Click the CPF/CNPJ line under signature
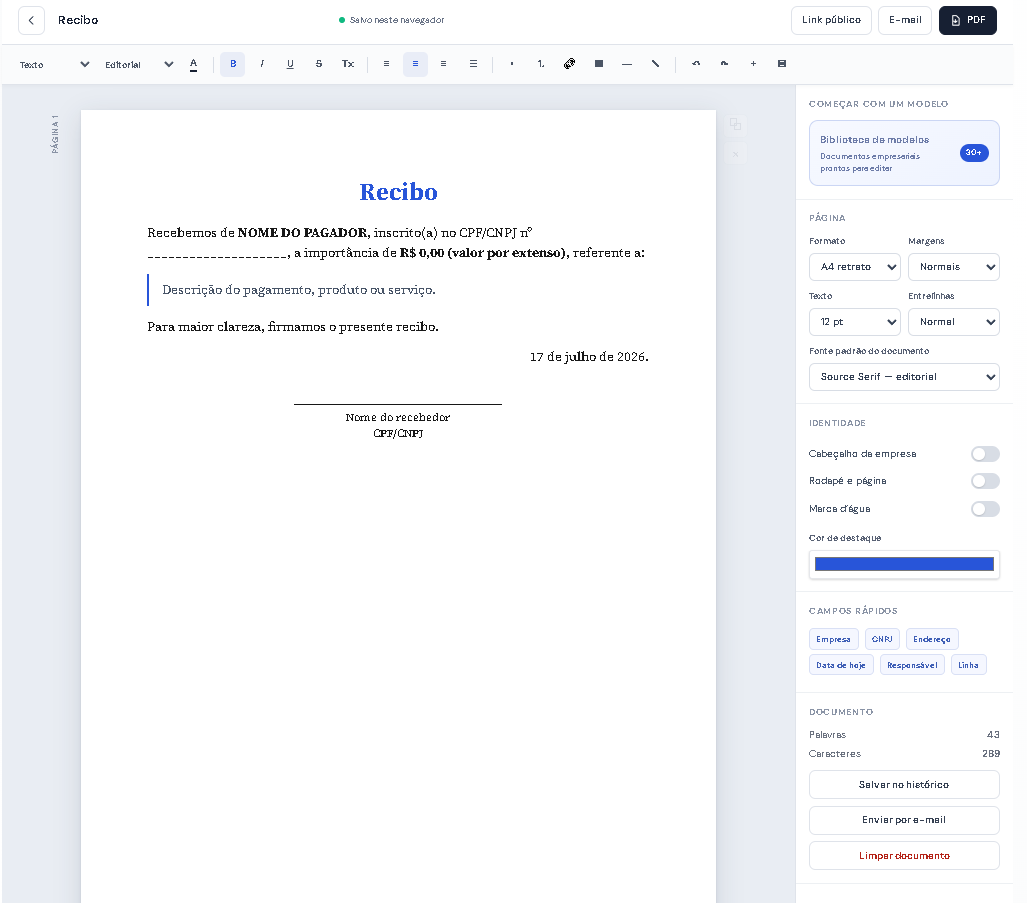 point(398,433)
